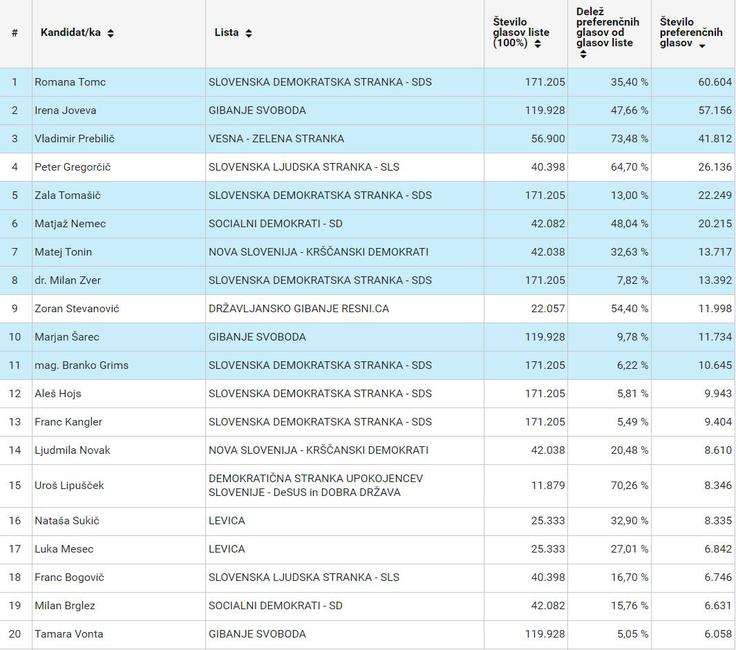The width and height of the screenshot is (736, 650).
Task: Select candidate Zala Tomašič
Action: (67, 195)
